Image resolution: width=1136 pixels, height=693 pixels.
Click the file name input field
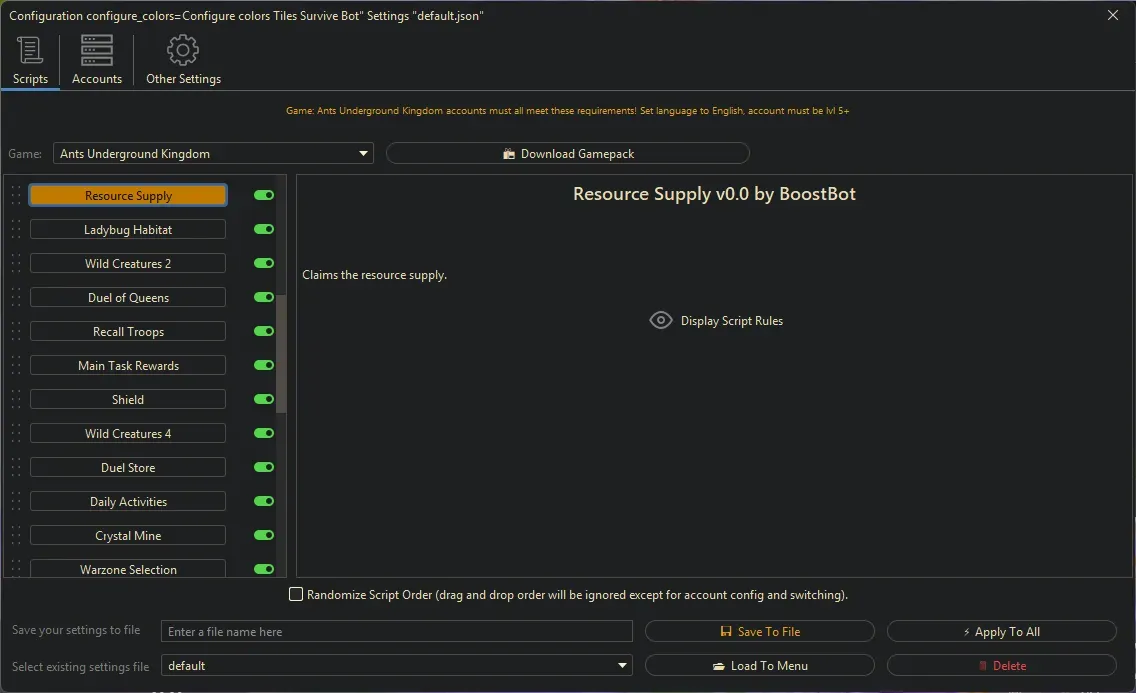pyautogui.click(x=397, y=632)
